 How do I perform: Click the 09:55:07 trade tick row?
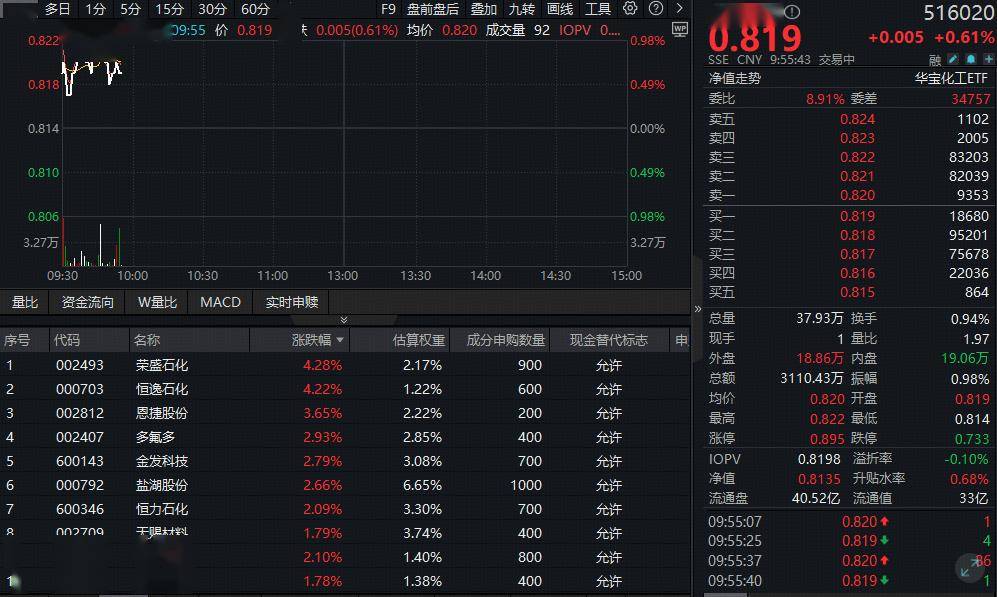tap(849, 522)
